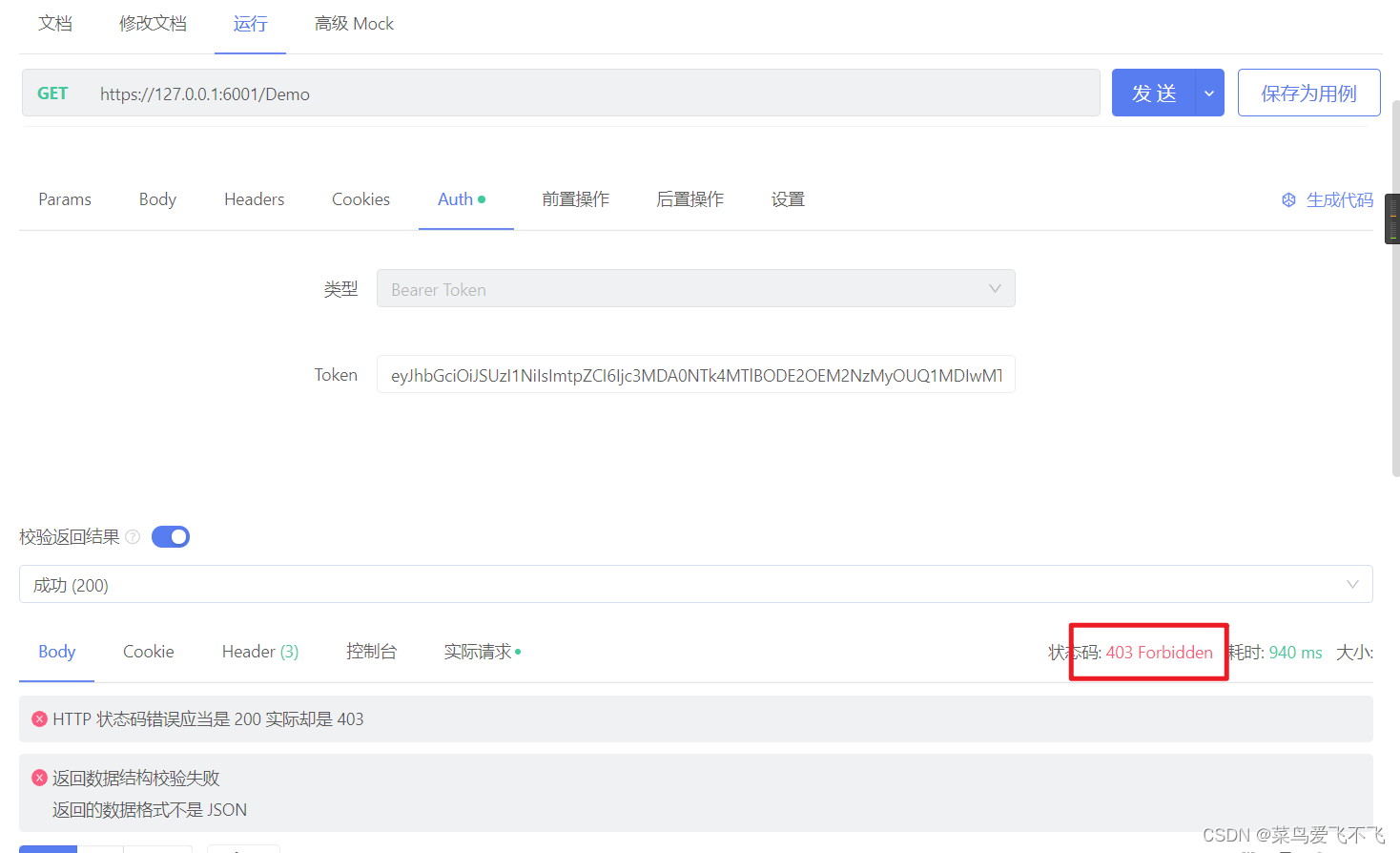This screenshot has height=853, width=1400.
Task: Open the Params tab
Action: [x=65, y=199]
